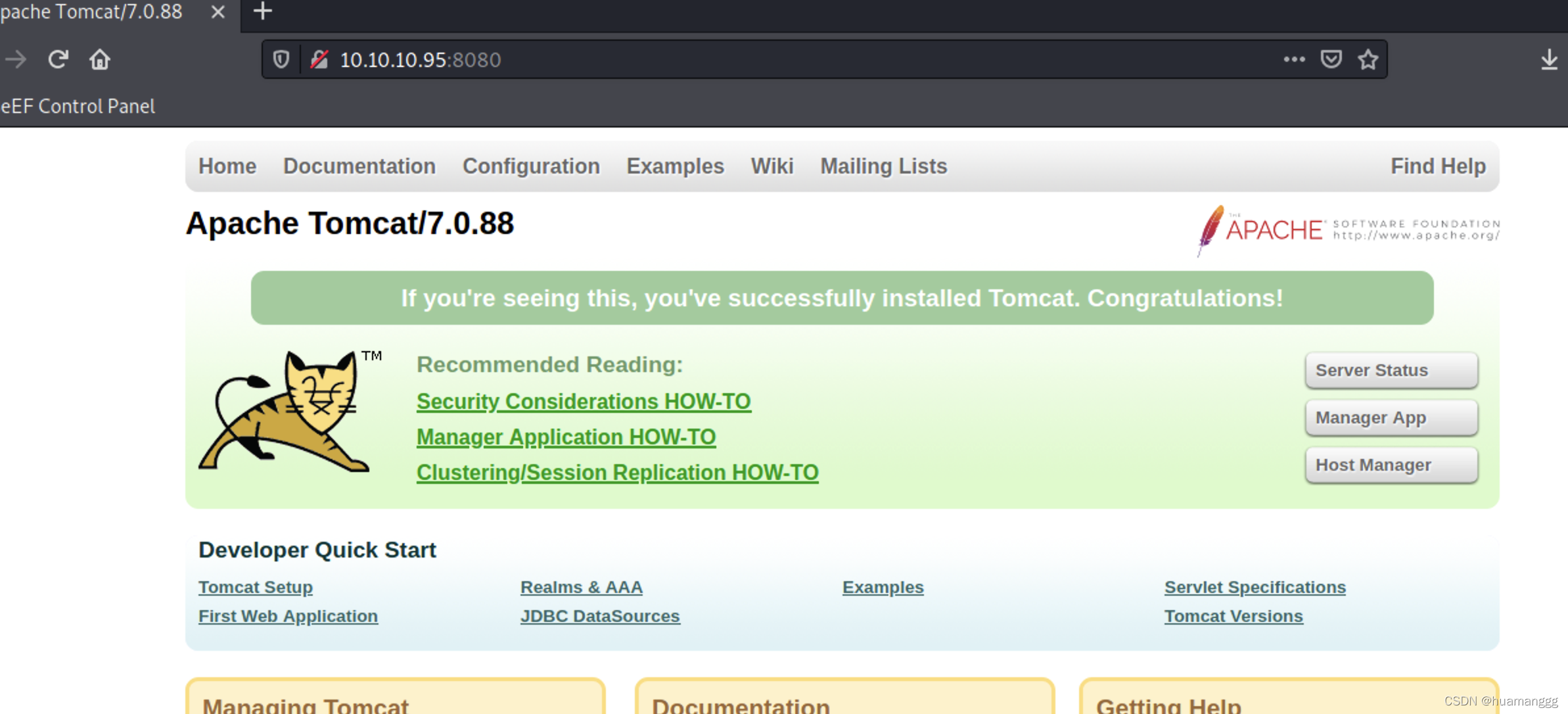The image size is (1568, 714).
Task: Click Find Help in the navigation bar
Action: tap(1438, 166)
